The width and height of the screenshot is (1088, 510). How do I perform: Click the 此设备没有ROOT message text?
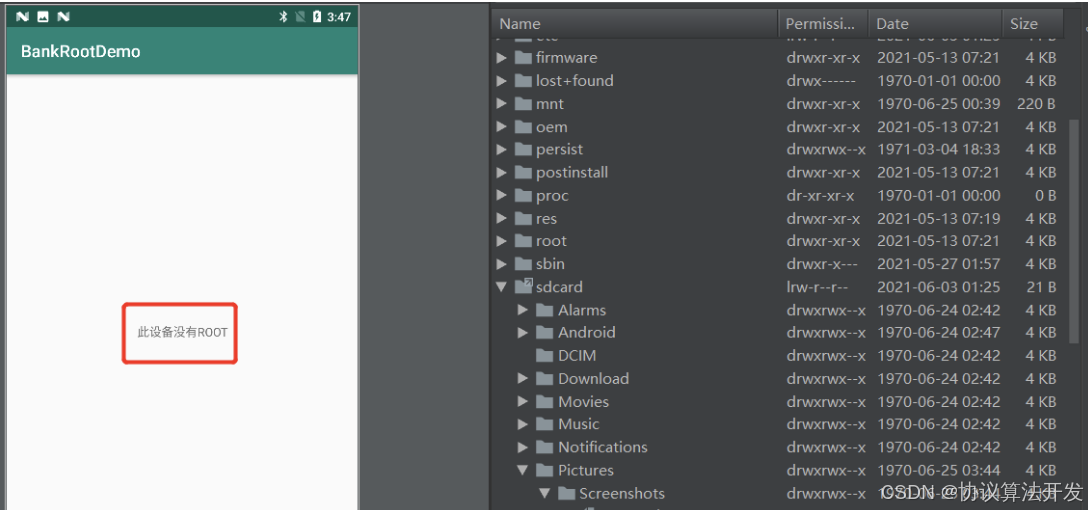(x=182, y=332)
